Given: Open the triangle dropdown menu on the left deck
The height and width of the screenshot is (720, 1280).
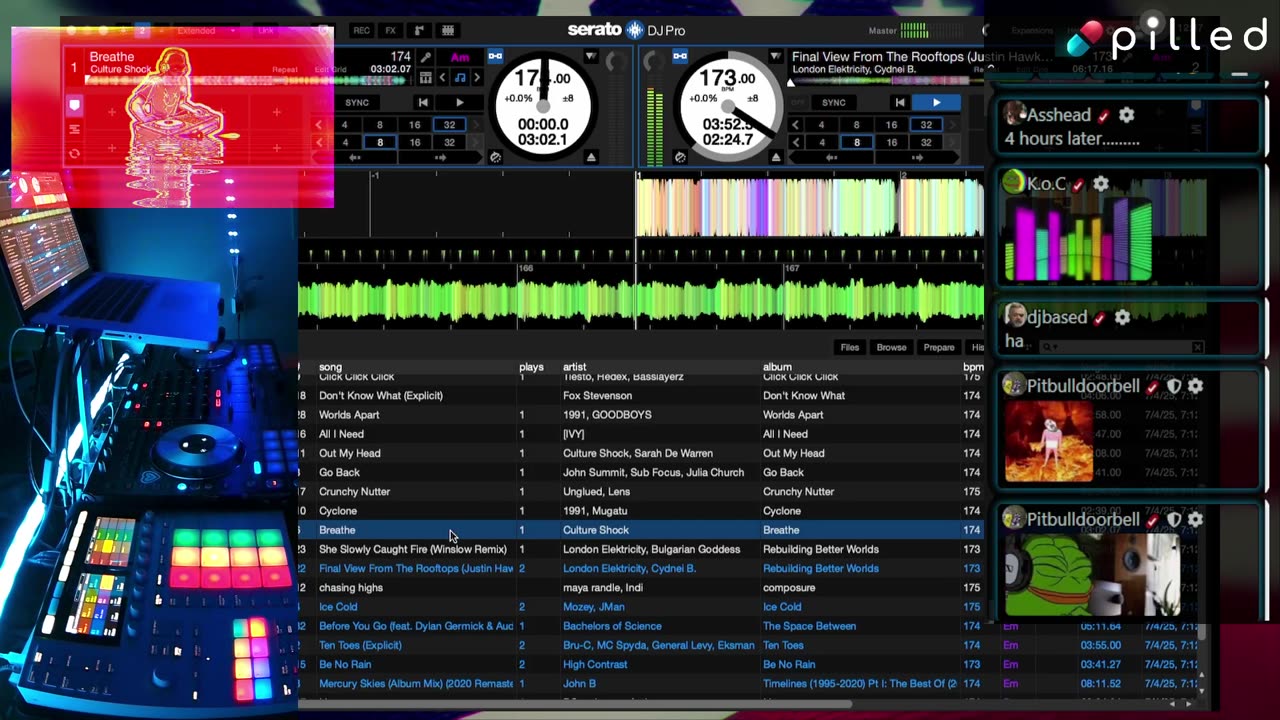Looking at the screenshot, I should [590, 56].
